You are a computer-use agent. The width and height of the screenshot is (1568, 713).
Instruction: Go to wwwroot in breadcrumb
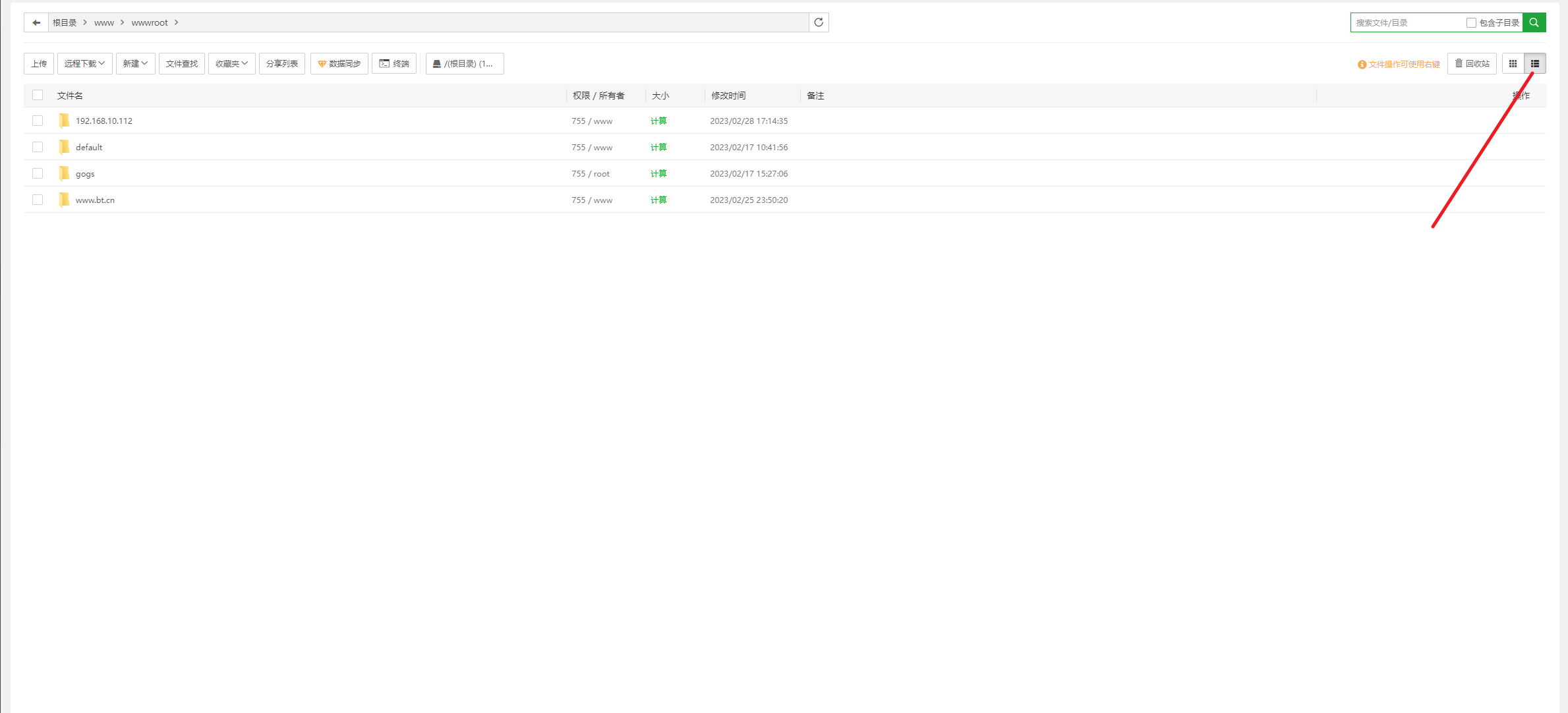pos(150,22)
